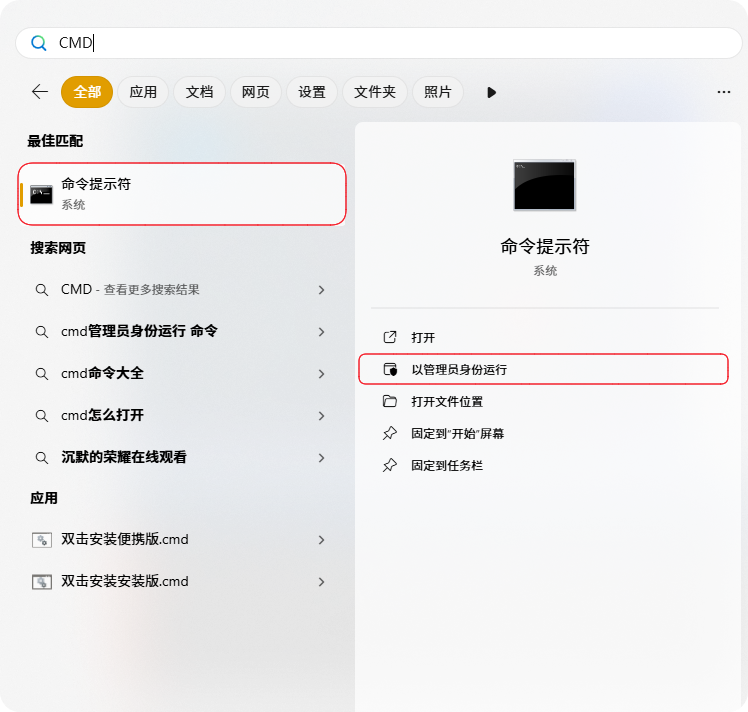Click the search box containing CMD
Screen dimensions: 748x712
[378, 43]
